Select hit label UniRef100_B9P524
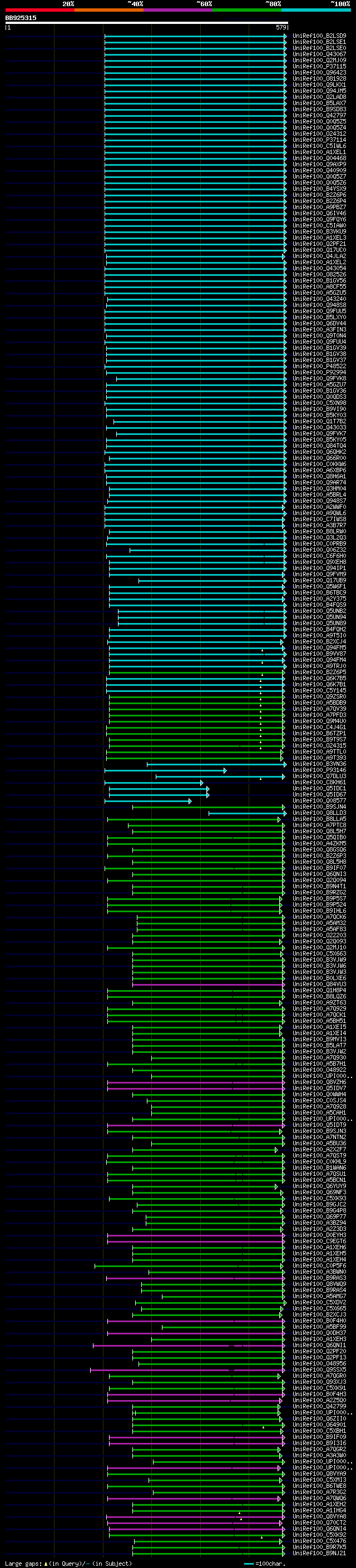Image resolution: width=356 pixels, height=1568 pixels. point(319,904)
